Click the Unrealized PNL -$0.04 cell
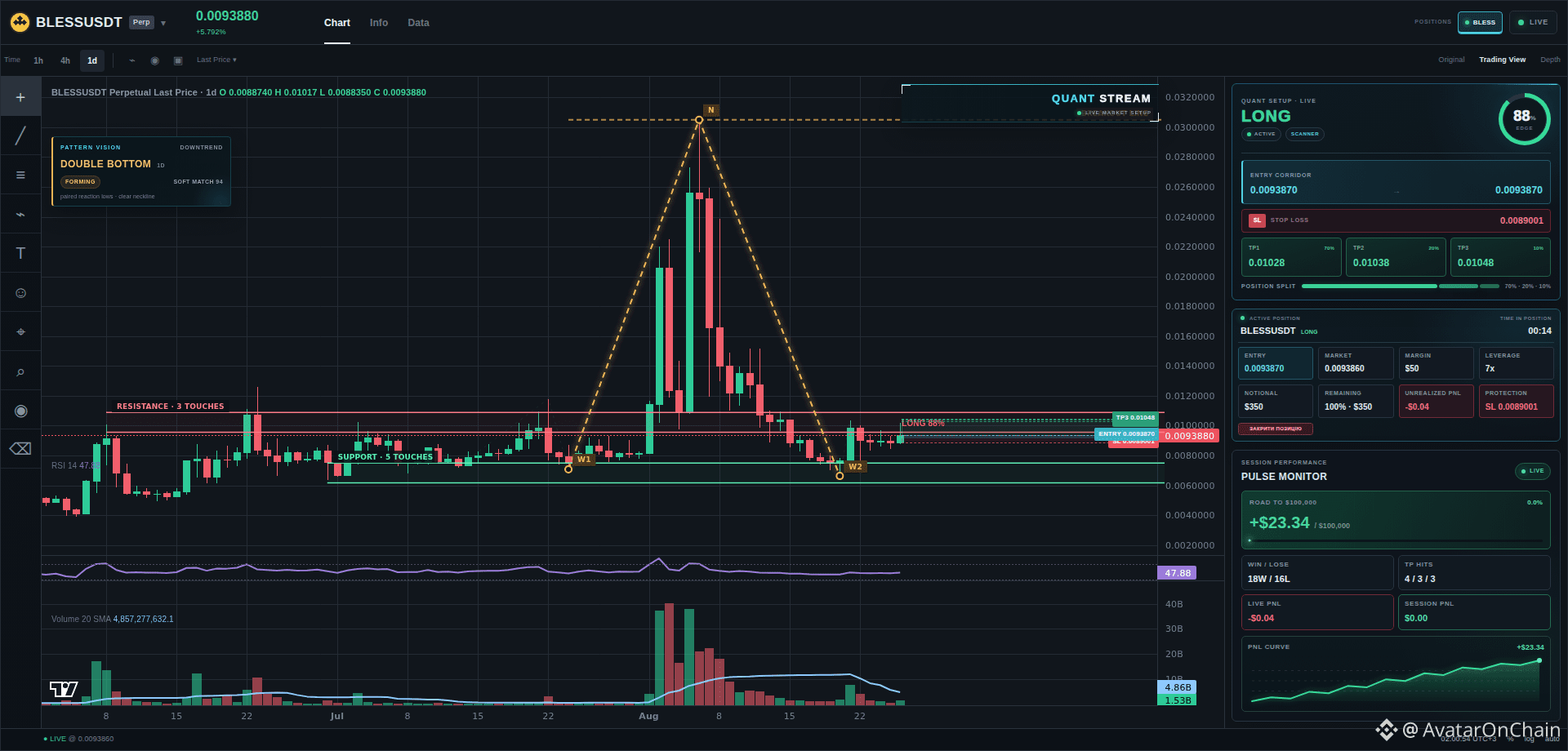1568x751 pixels. pyautogui.click(x=1436, y=401)
